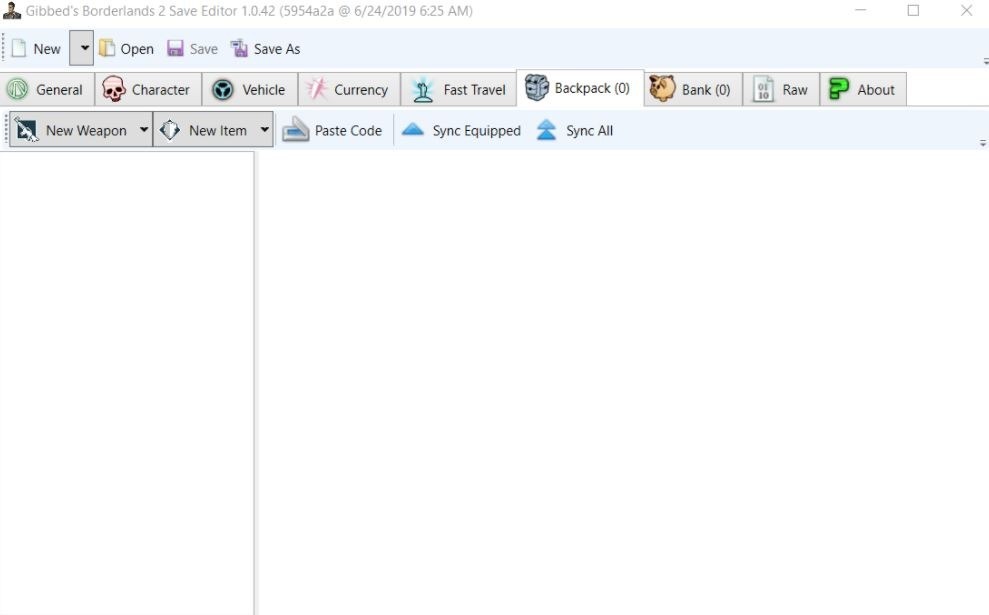Switch to the Raw tab
This screenshot has height=615, width=989.
tap(781, 89)
